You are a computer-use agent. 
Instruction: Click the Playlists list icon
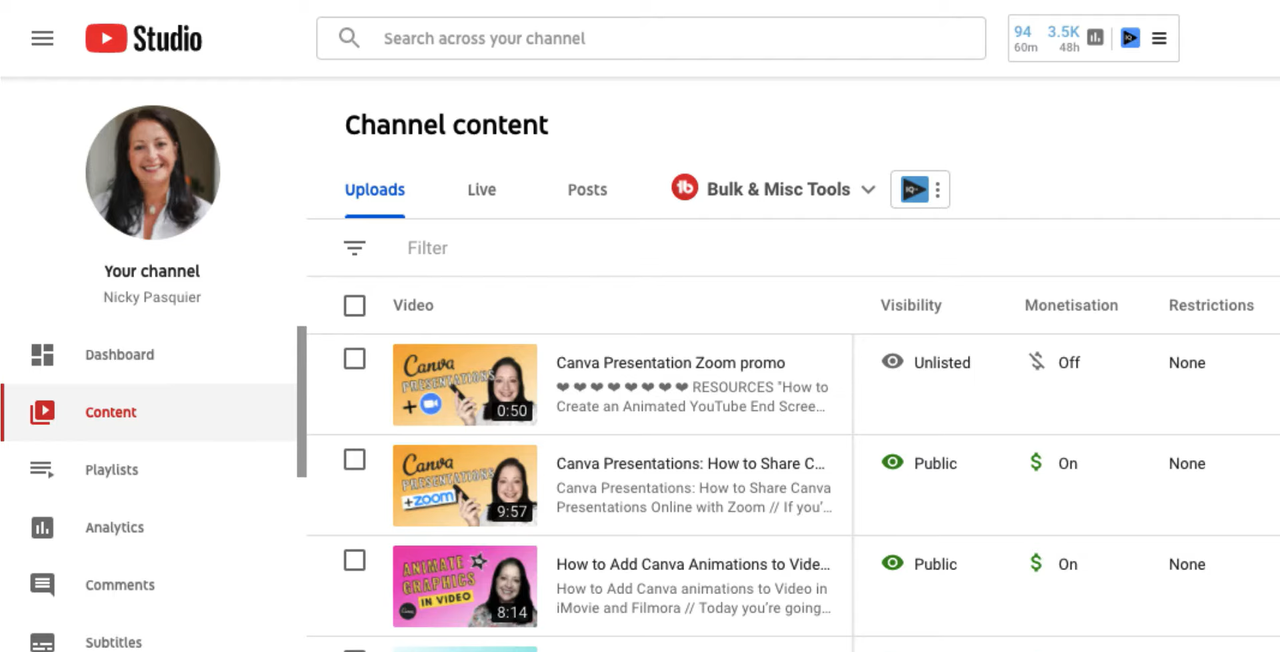coord(42,470)
